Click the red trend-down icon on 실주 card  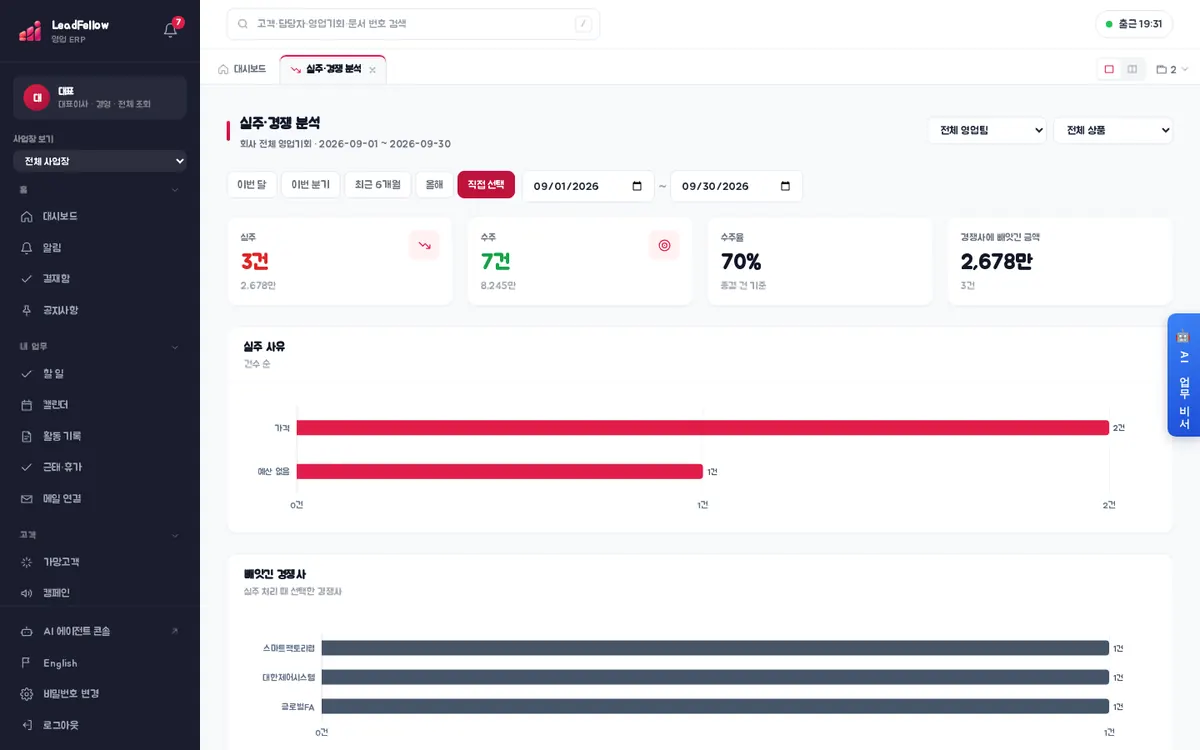coord(424,245)
